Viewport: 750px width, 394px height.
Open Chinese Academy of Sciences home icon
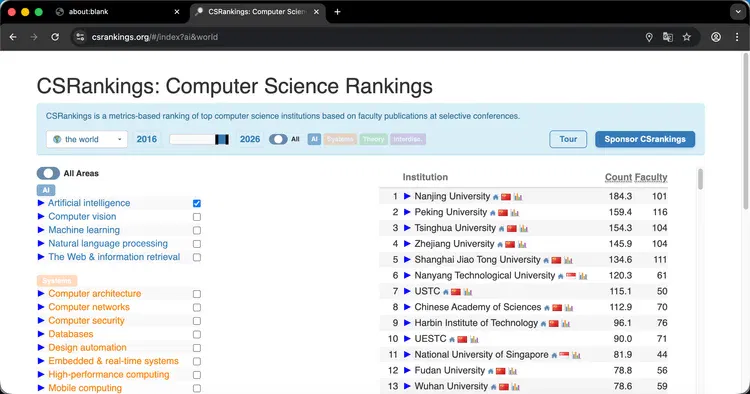tap(547, 307)
